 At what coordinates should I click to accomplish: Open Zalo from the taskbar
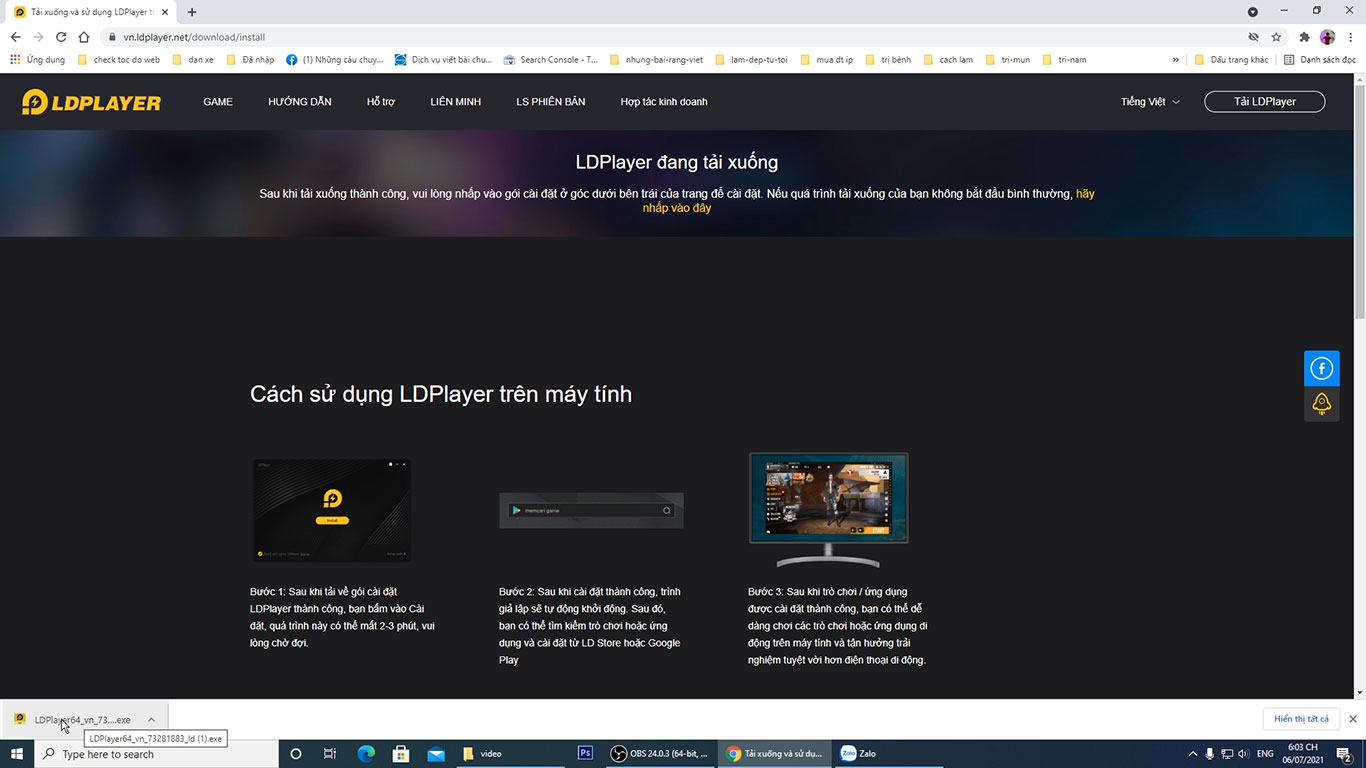(858, 754)
